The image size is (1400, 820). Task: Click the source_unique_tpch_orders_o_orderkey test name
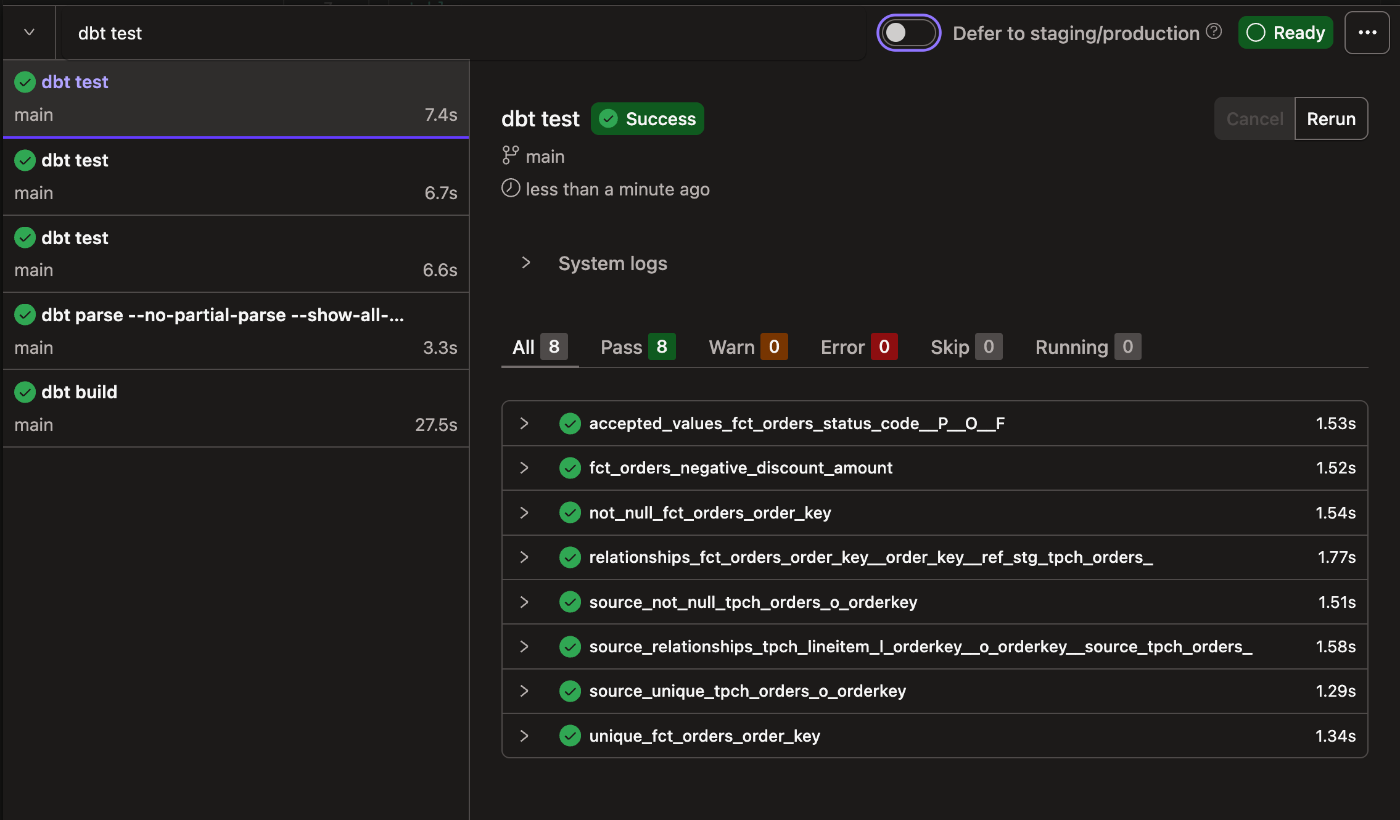748,691
